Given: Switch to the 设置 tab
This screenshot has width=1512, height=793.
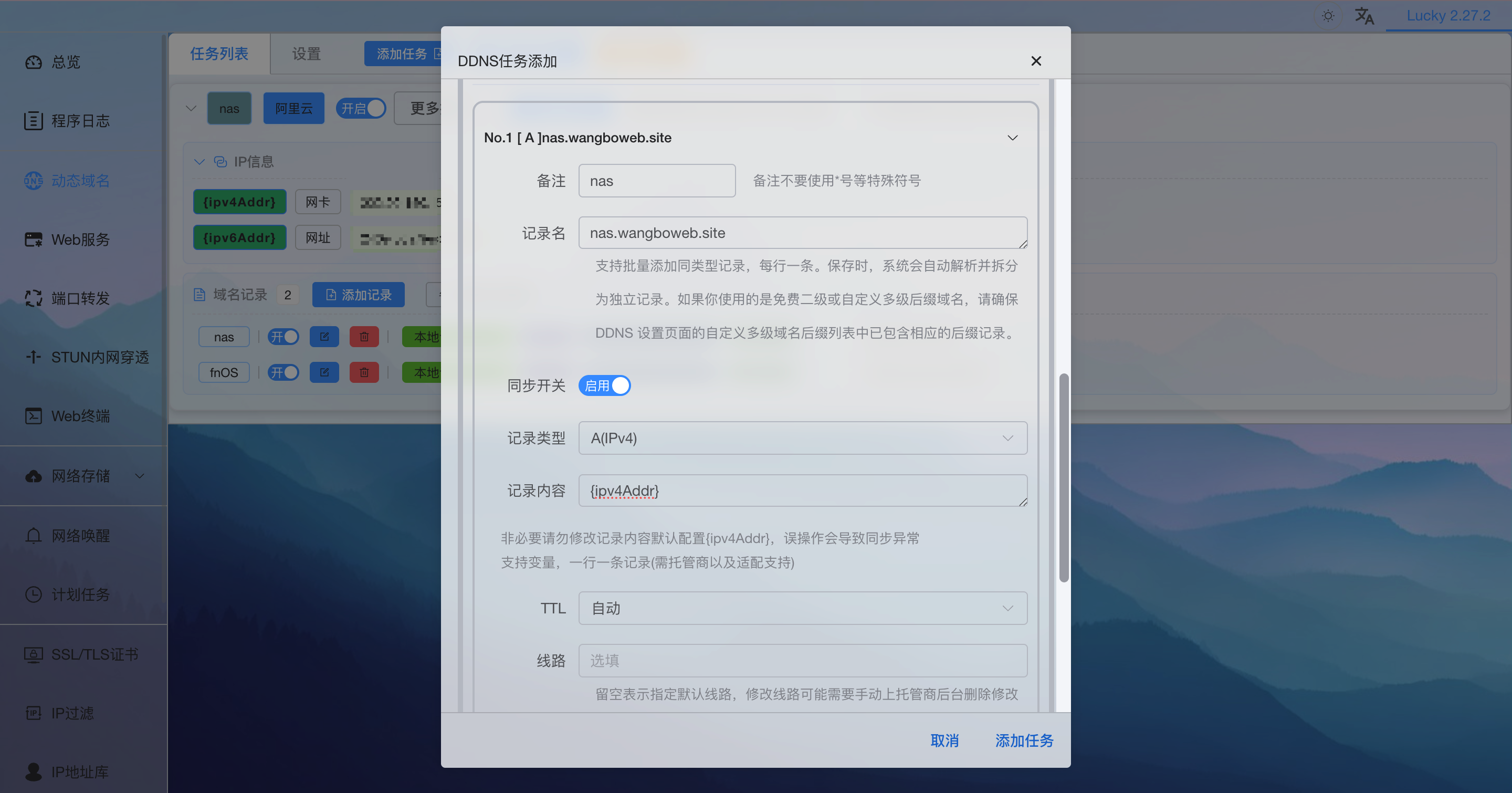Looking at the screenshot, I should tap(307, 54).
